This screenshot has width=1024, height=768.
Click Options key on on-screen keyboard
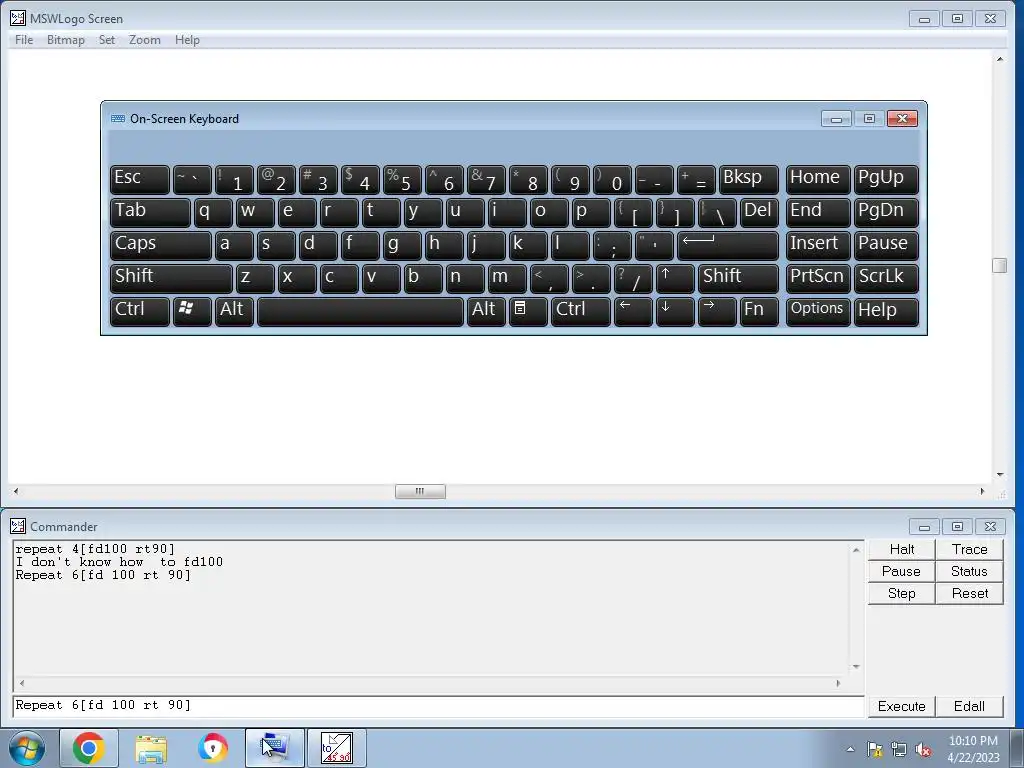(818, 311)
